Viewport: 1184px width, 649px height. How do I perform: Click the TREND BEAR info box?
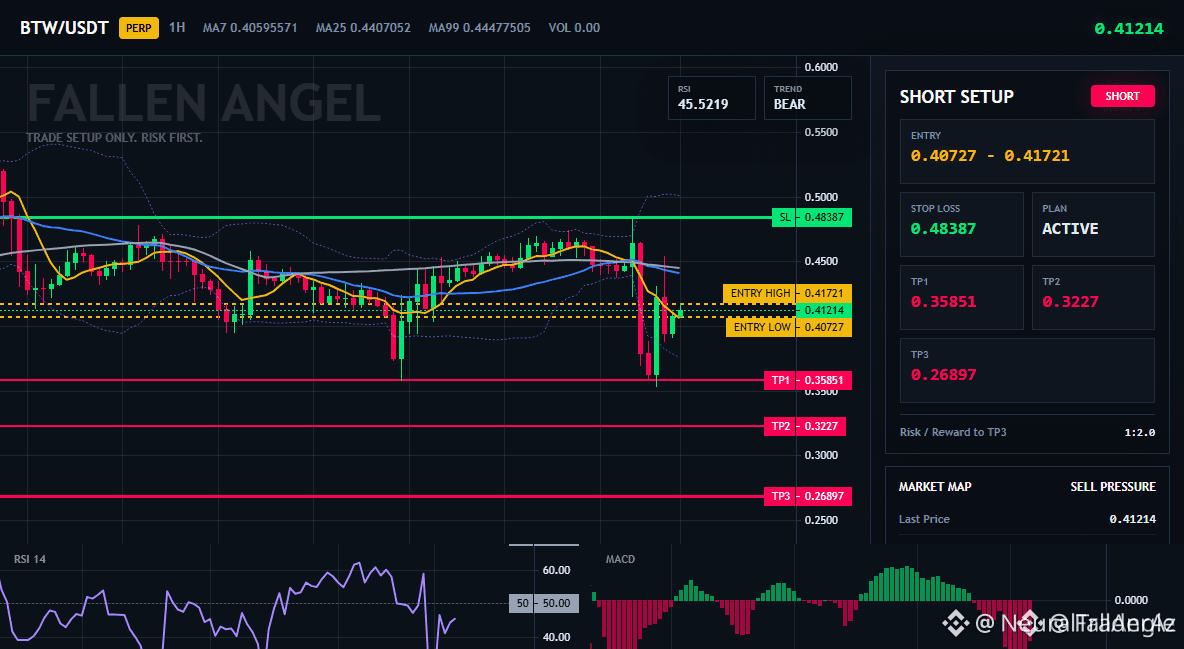point(807,97)
